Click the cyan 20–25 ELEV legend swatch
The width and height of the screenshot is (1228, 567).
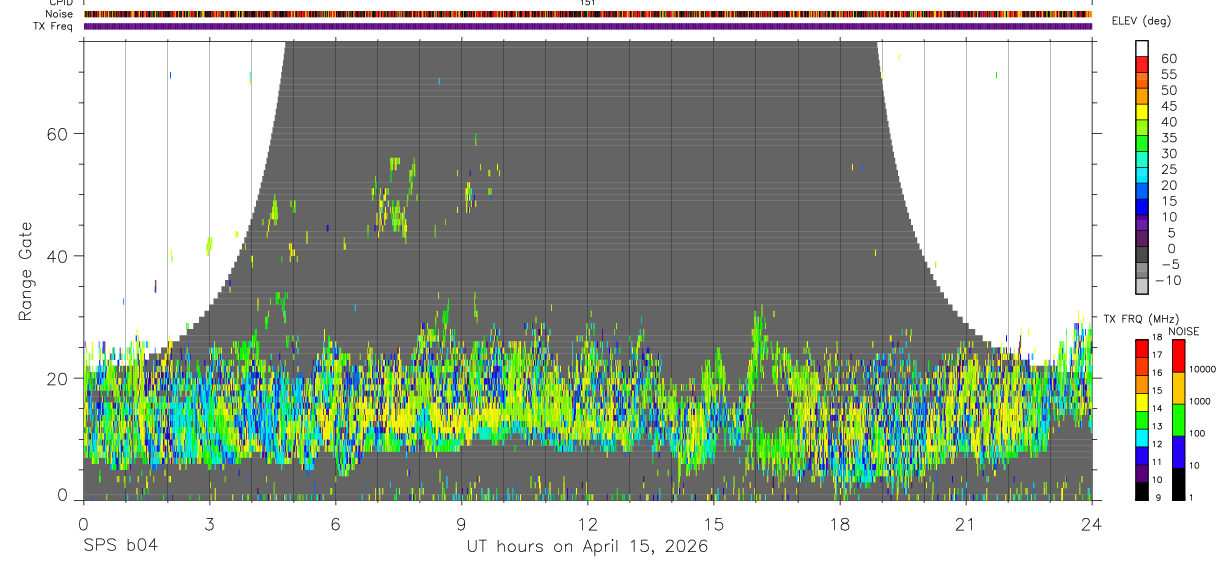pos(1142,177)
